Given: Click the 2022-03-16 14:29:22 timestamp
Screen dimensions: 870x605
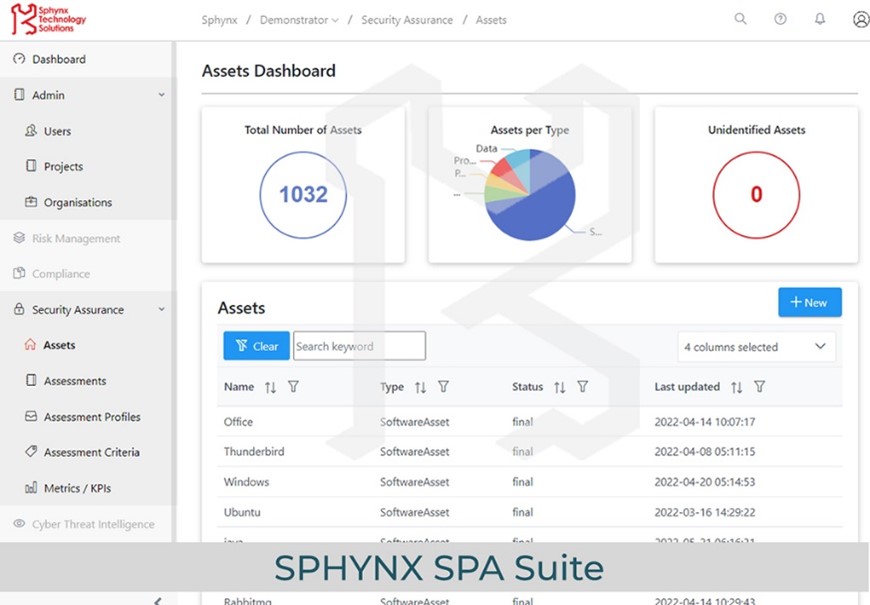Looking at the screenshot, I should click(x=705, y=512).
